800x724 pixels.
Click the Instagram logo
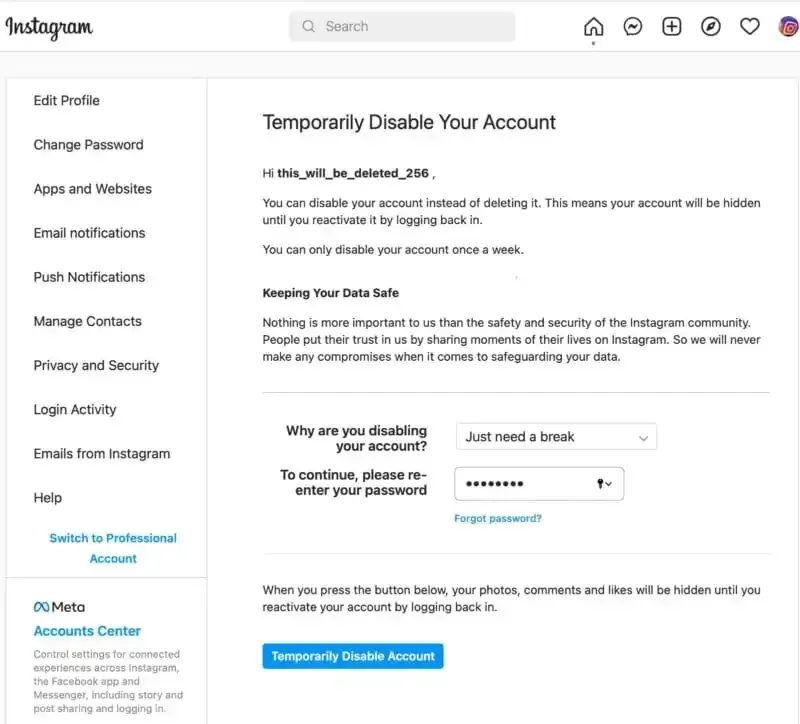tap(49, 28)
